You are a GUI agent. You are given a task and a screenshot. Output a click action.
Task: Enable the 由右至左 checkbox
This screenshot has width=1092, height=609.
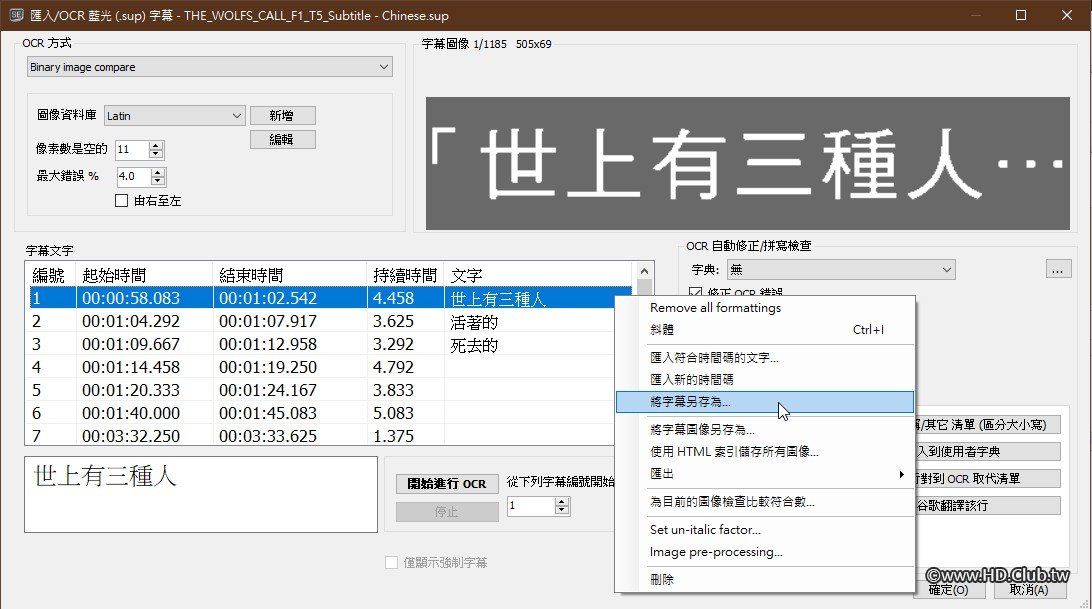[120, 200]
